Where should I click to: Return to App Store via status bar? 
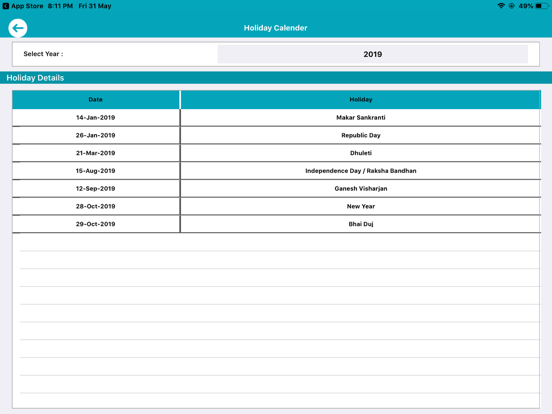[23, 6]
